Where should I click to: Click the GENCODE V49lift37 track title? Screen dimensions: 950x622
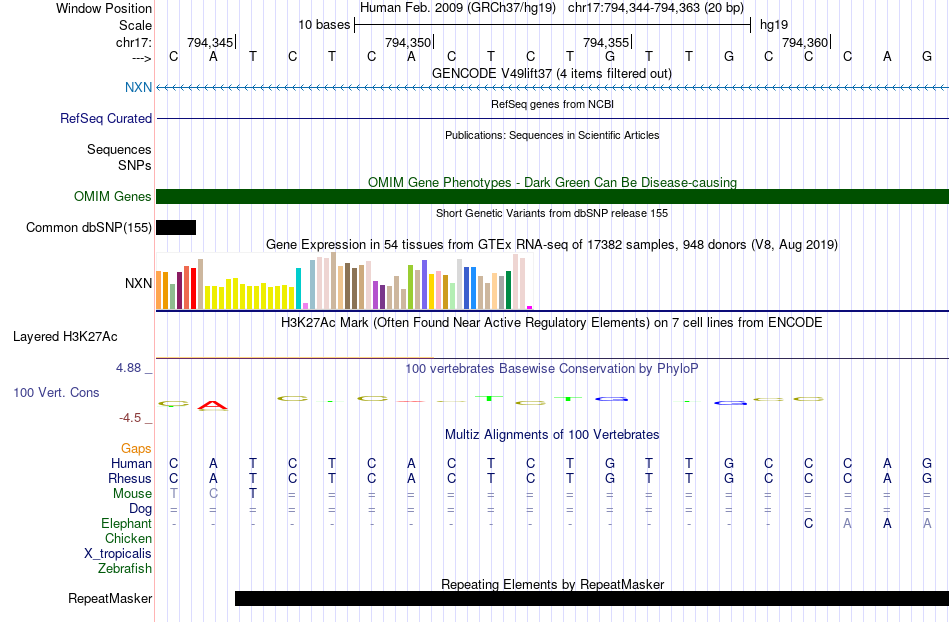[x=551, y=73]
